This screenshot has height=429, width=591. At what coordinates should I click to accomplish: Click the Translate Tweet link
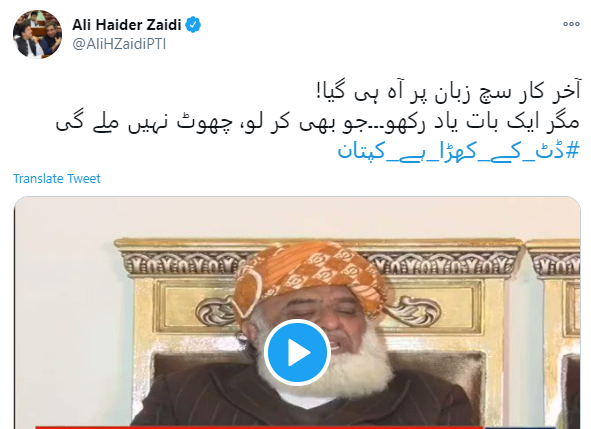coord(57,178)
